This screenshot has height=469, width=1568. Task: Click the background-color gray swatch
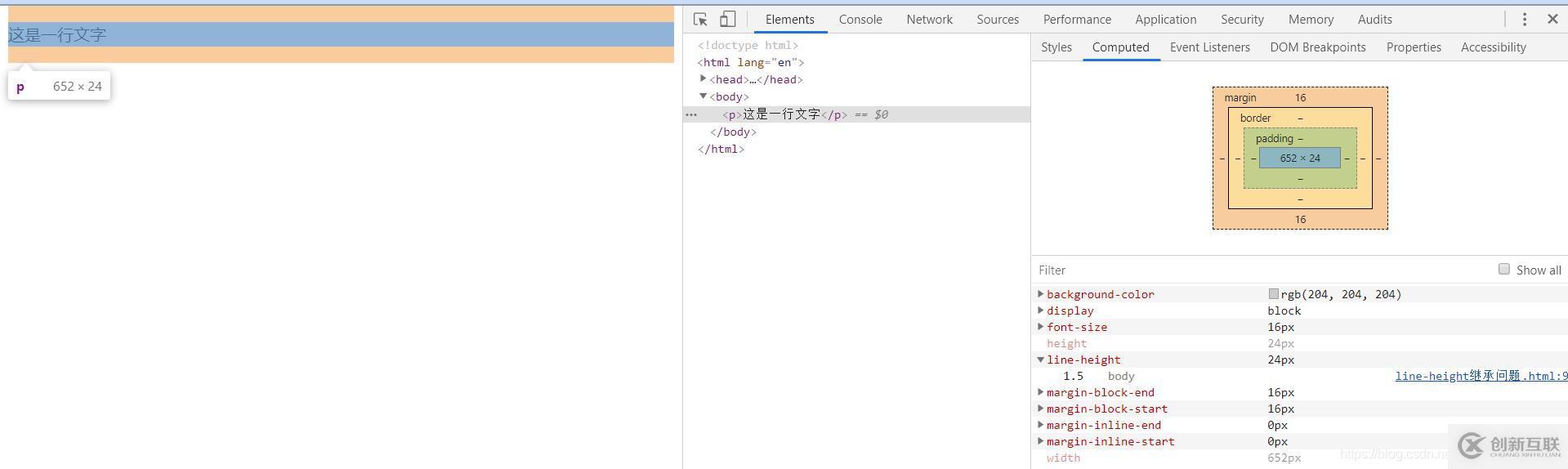[x=1273, y=293]
